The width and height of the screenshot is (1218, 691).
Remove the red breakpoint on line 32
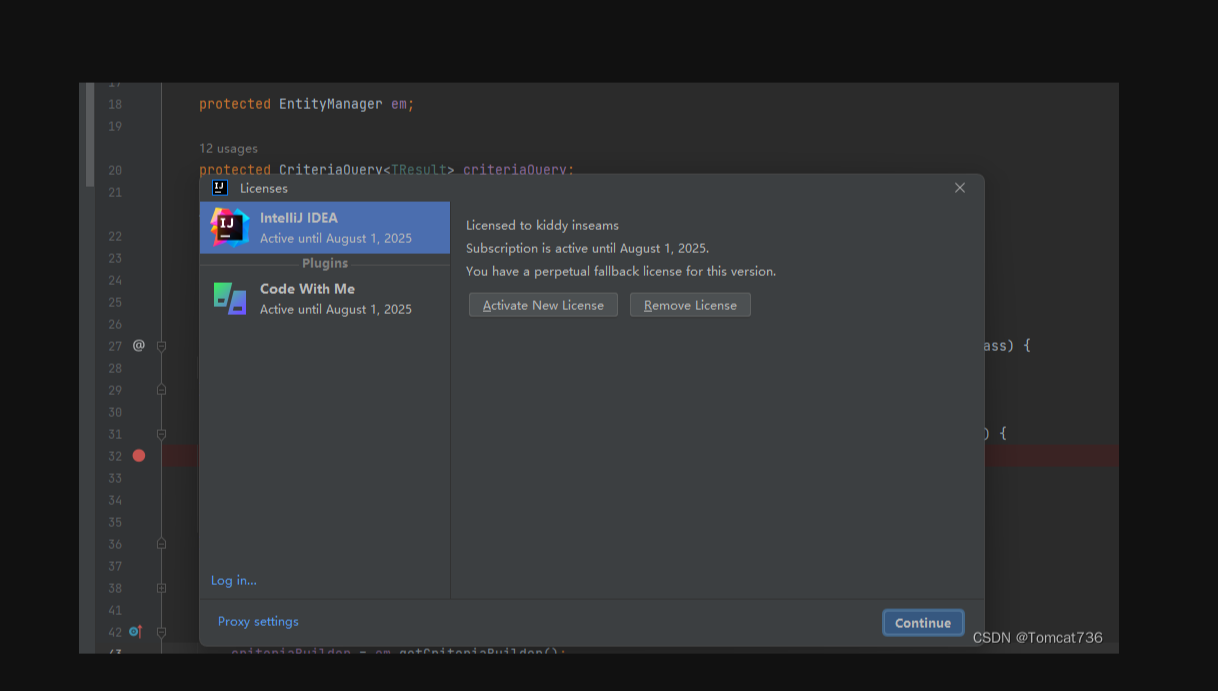point(139,456)
